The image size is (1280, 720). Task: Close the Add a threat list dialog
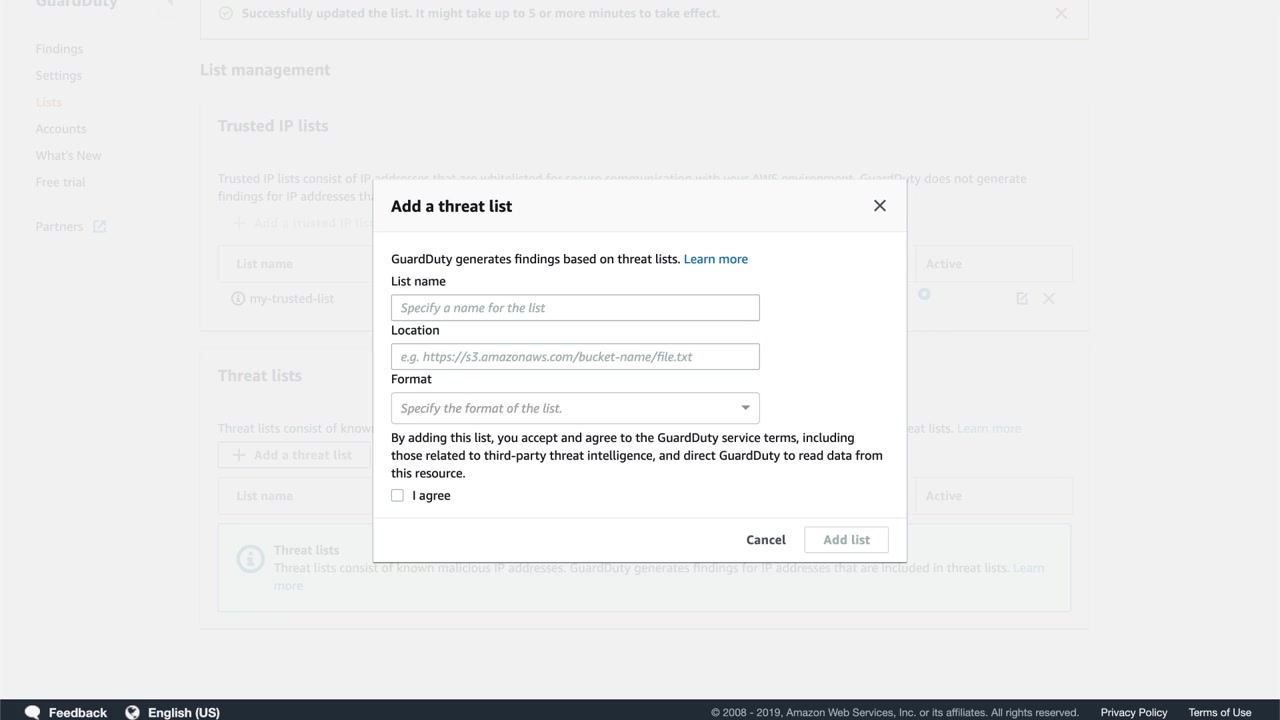[880, 206]
